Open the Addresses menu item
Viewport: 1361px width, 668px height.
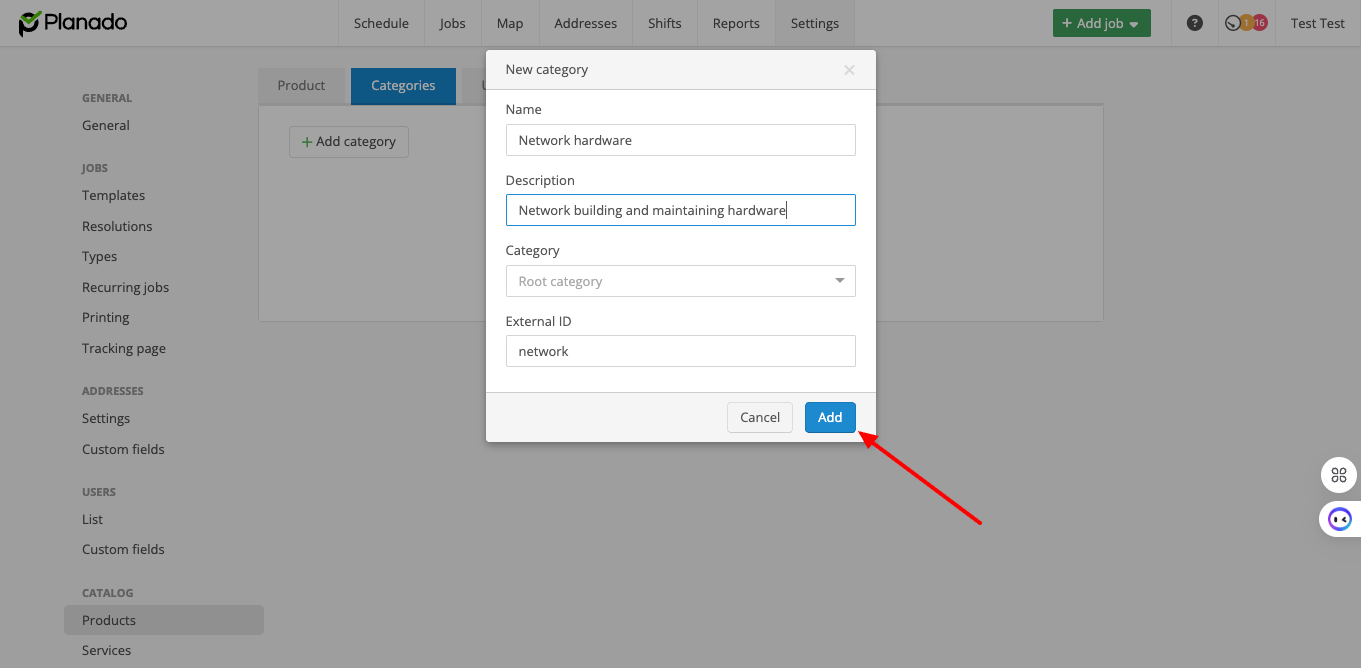[586, 23]
